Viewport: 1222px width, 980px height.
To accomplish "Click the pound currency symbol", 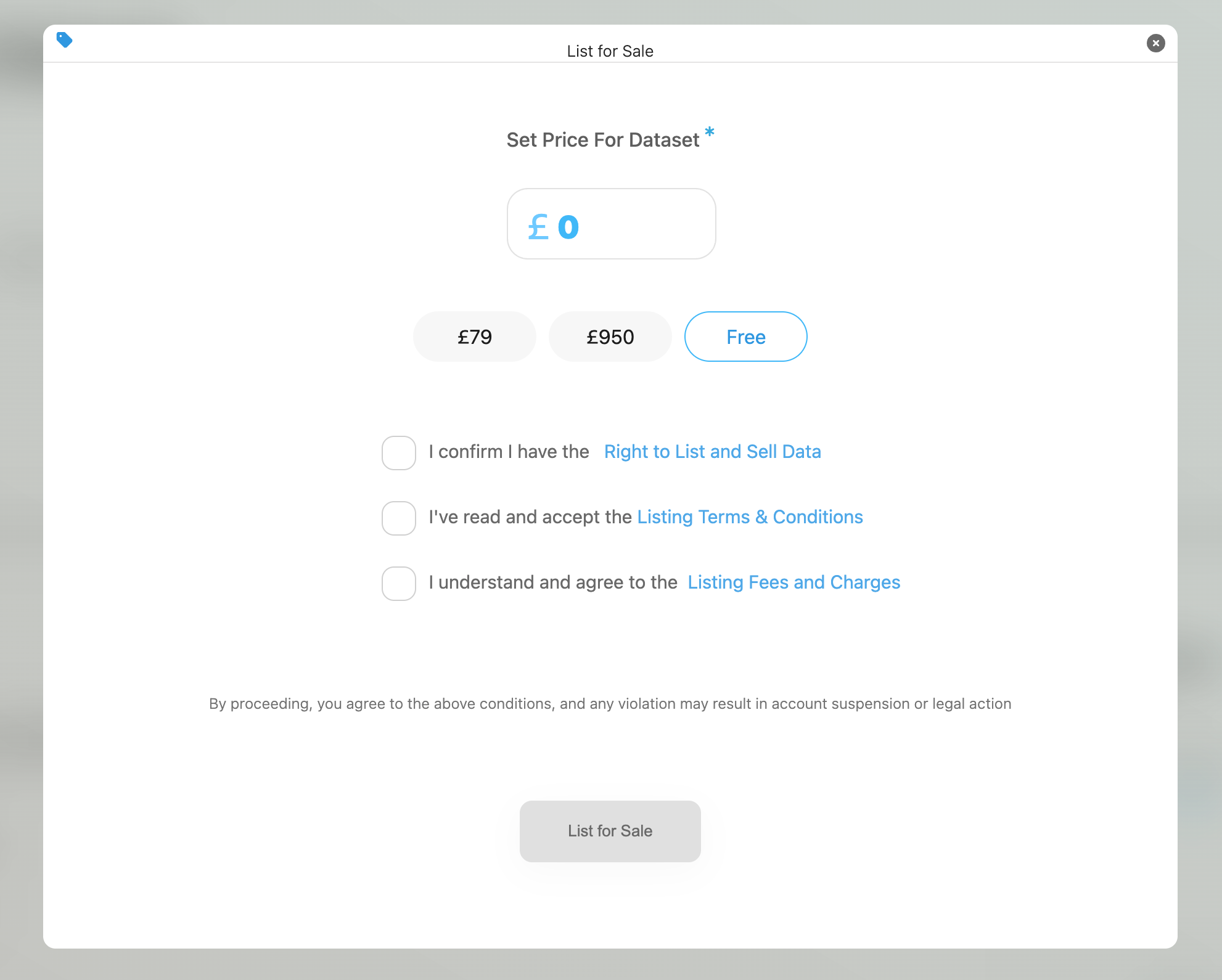I will coord(538,227).
